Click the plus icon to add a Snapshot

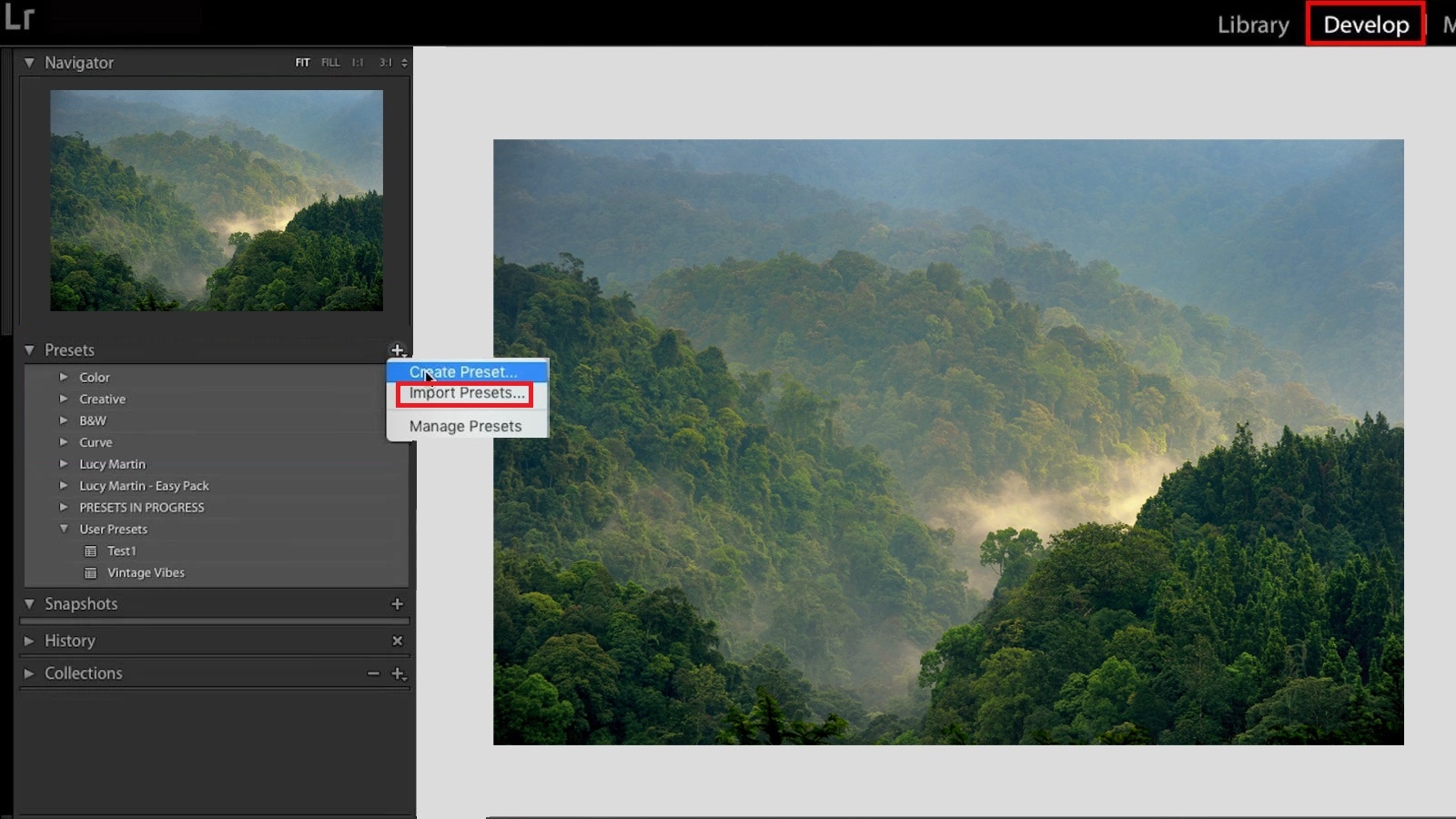(x=397, y=603)
